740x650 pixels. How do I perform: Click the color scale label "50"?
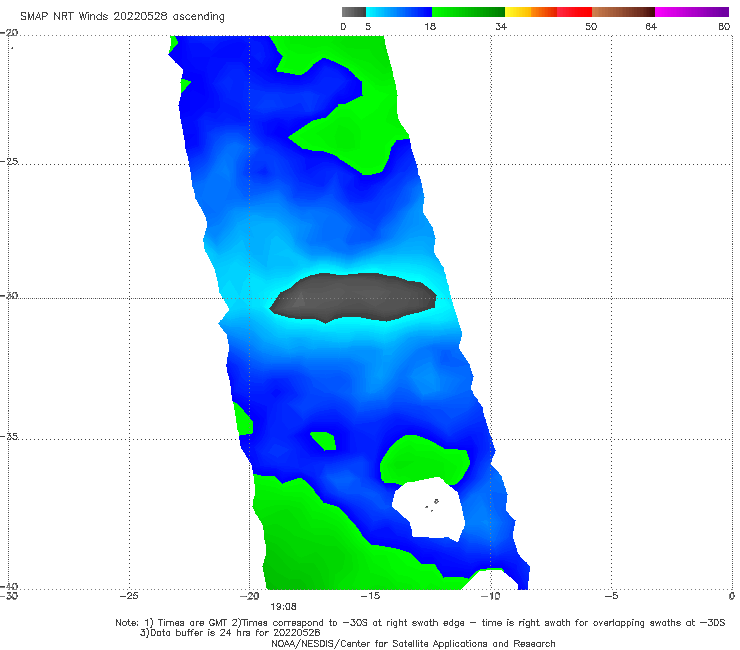pyautogui.click(x=591, y=26)
